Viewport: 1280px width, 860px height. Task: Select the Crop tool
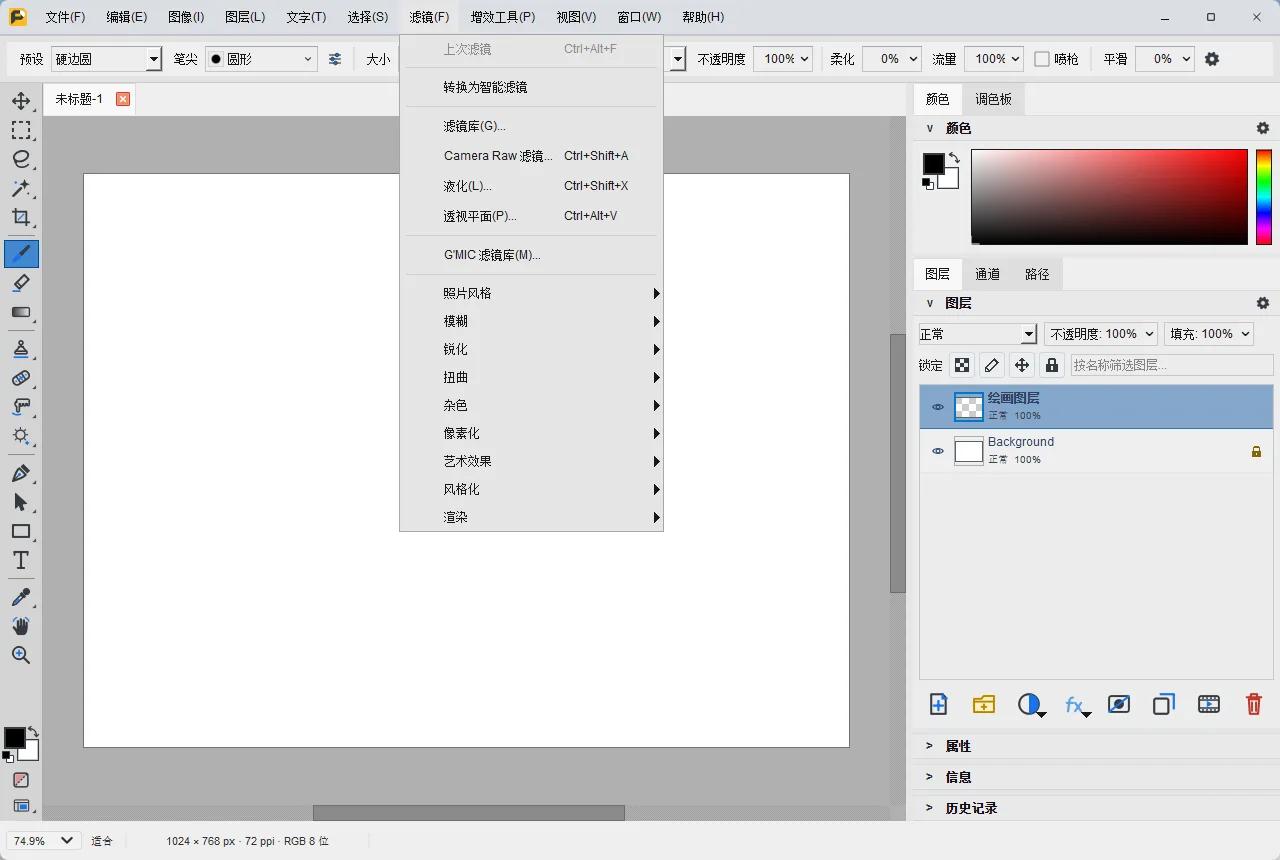[21, 217]
